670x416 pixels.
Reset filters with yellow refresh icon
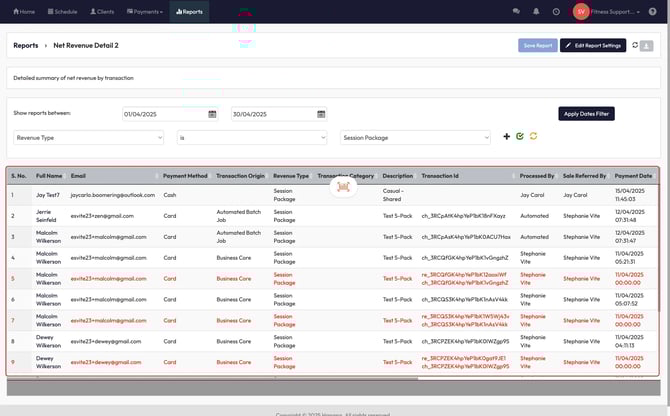tap(533, 136)
